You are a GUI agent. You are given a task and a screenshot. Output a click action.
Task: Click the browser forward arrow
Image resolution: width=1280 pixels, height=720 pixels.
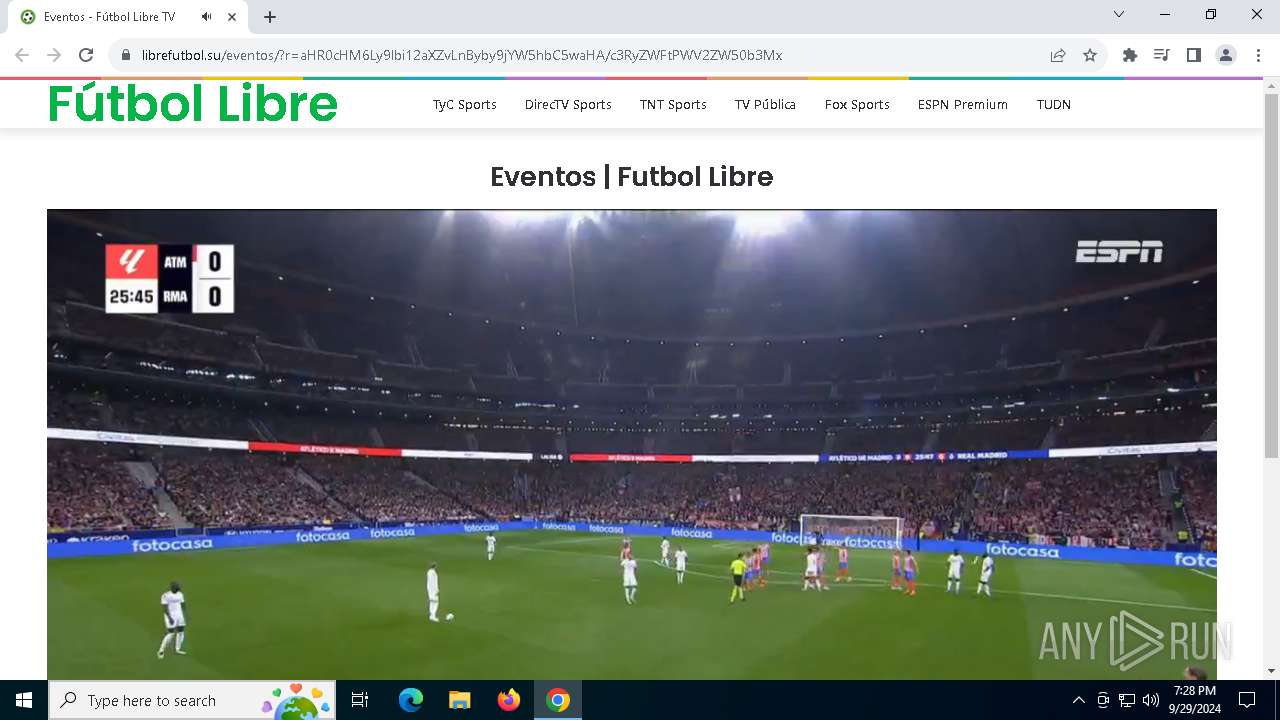[54, 56]
